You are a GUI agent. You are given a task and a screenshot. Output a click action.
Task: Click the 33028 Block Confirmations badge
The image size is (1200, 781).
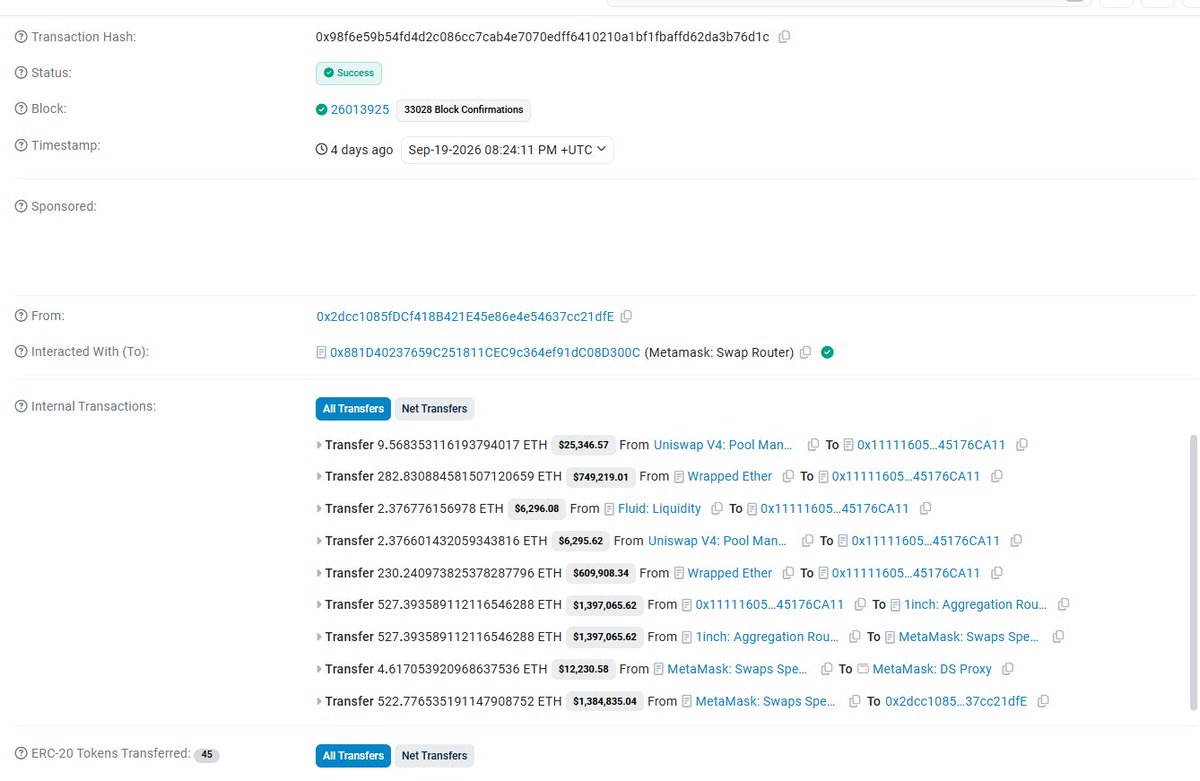[x=464, y=110]
